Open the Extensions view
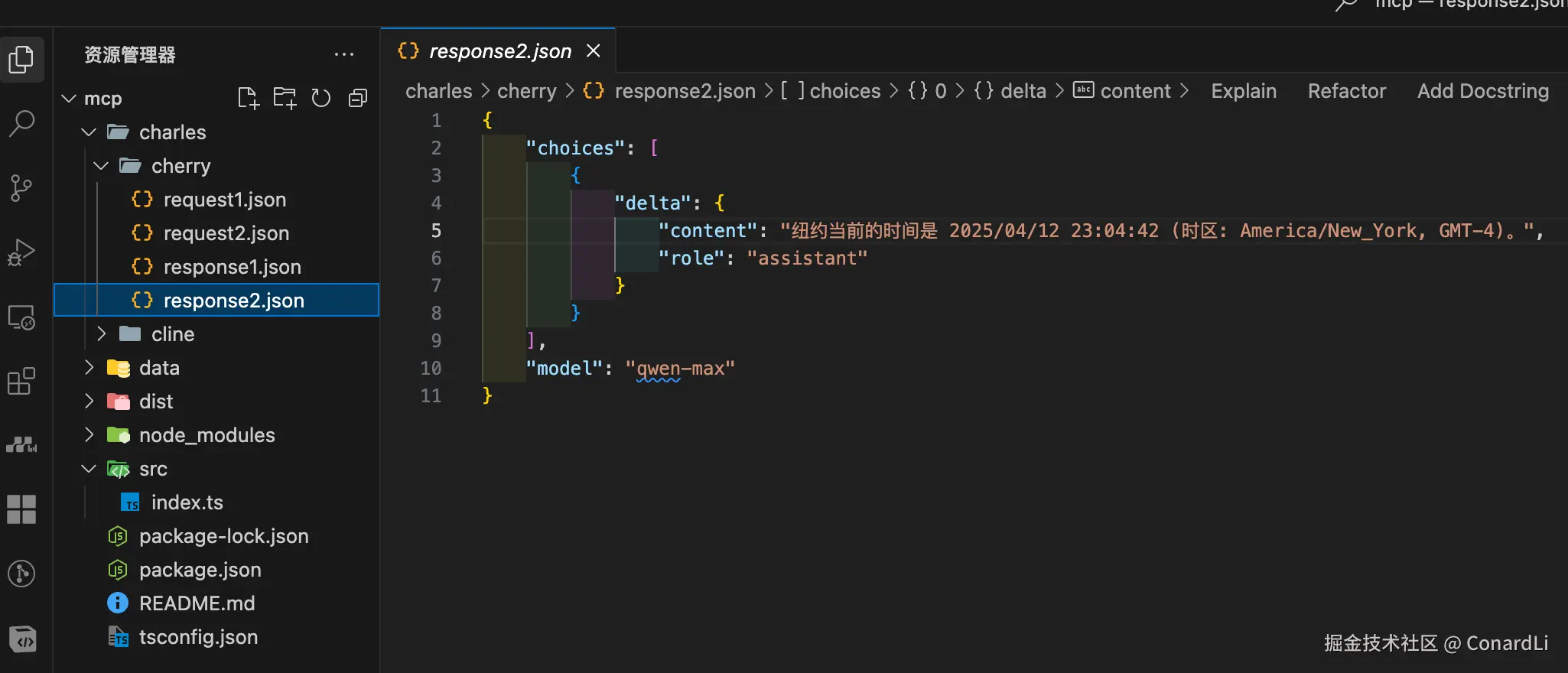This screenshot has width=1568, height=673. 21,381
